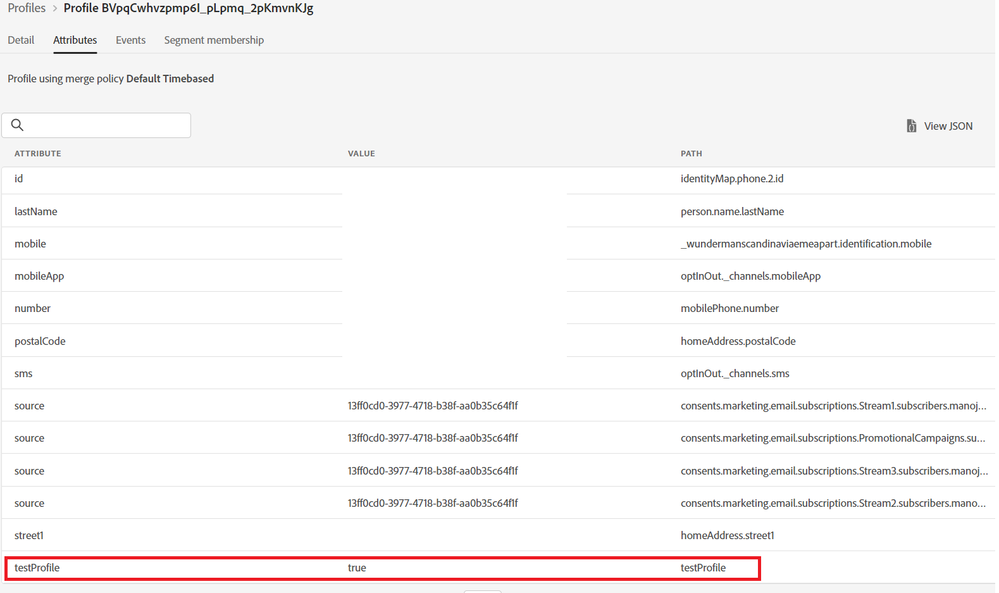Click the PATH column header
This screenshot has height=593, width=999.
click(x=691, y=154)
